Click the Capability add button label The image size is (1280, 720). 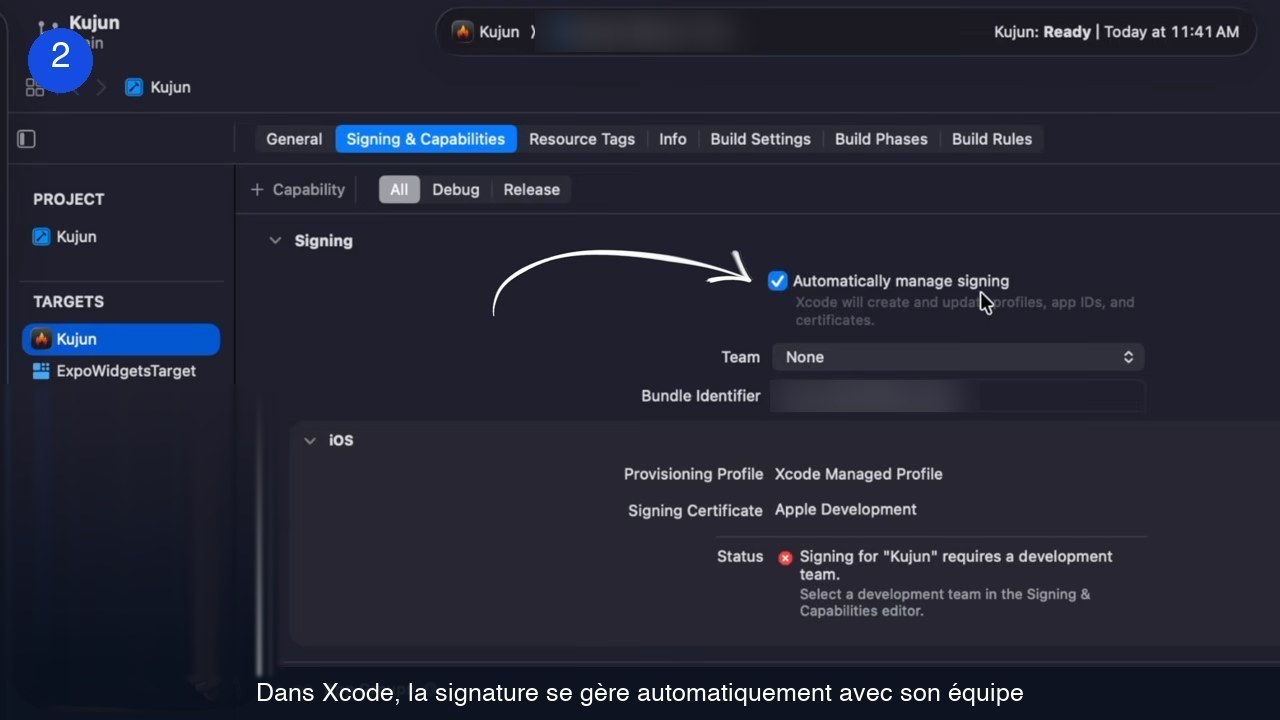click(309, 189)
